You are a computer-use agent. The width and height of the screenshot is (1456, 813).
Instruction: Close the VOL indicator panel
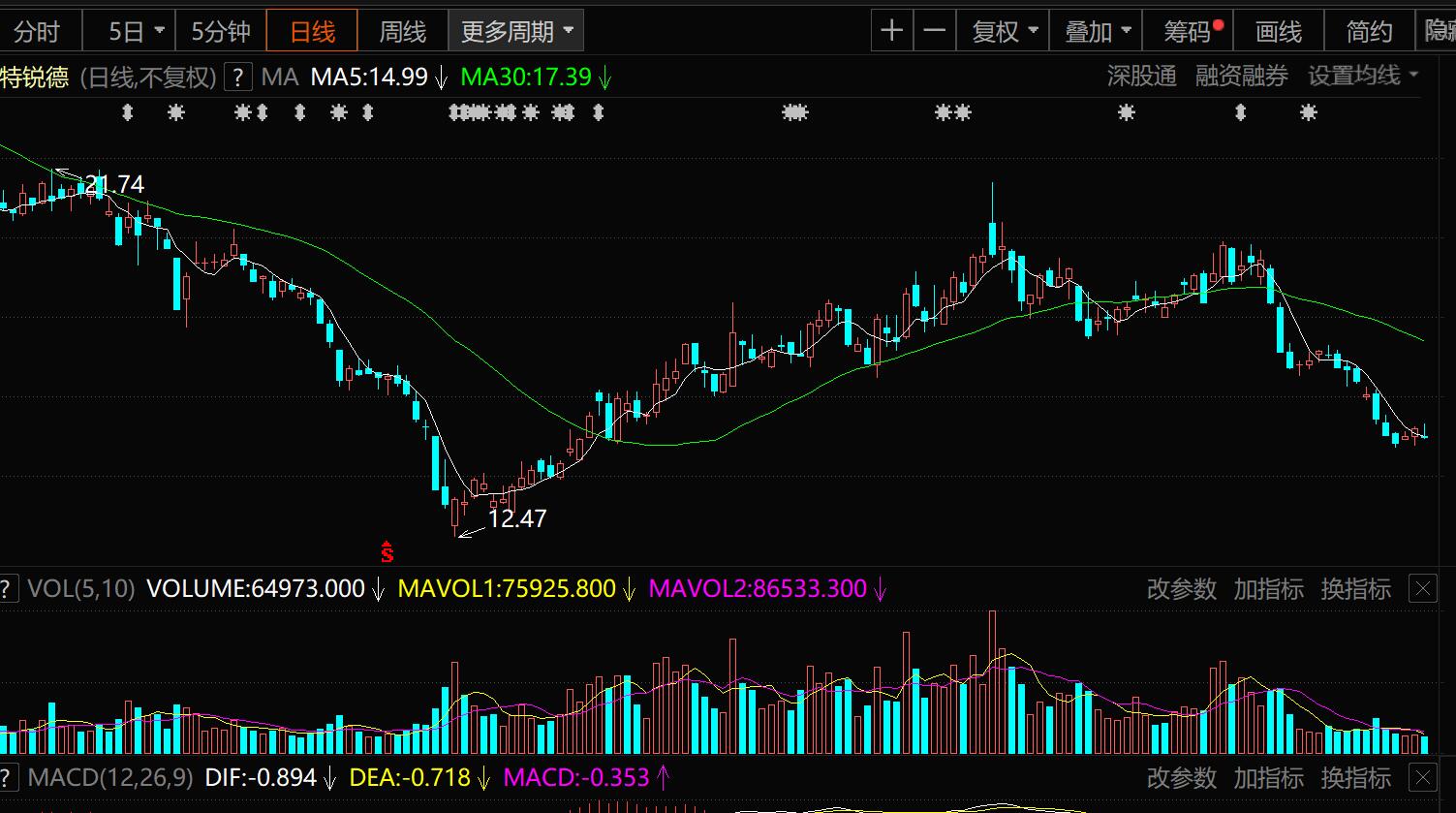[1423, 588]
